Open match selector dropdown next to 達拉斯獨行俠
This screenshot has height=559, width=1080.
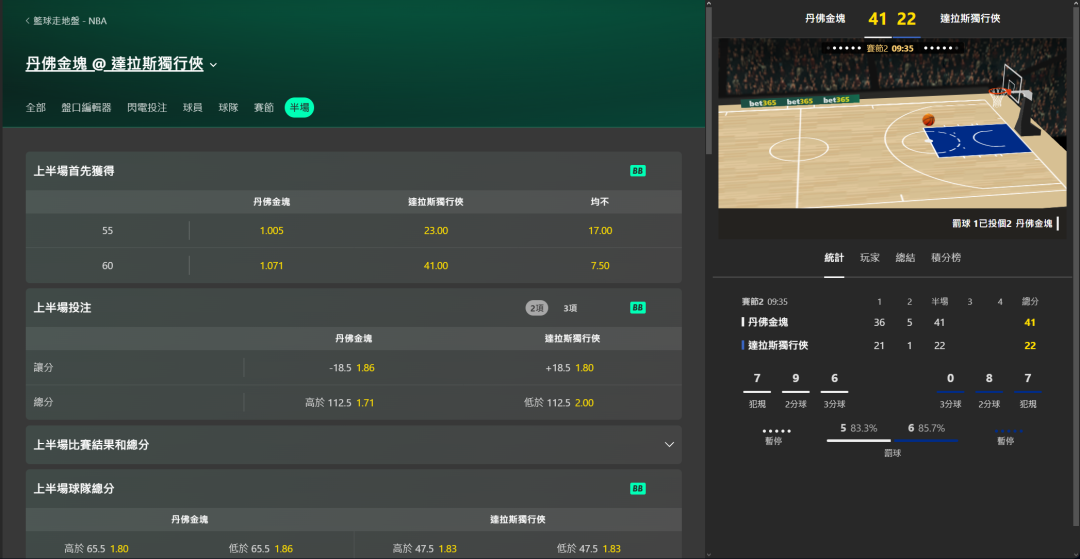tap(214, 65)
